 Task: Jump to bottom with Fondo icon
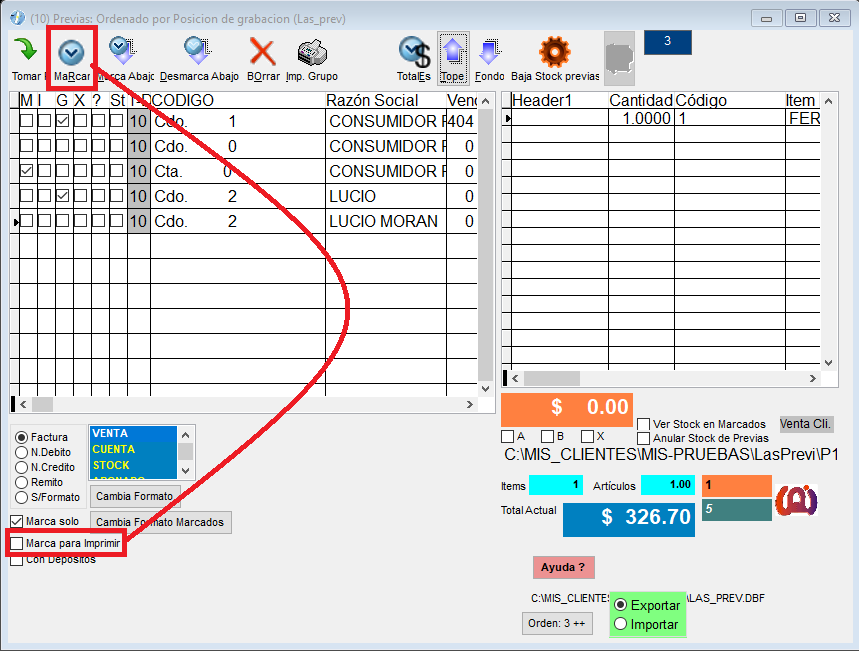(x=489, y=52)
